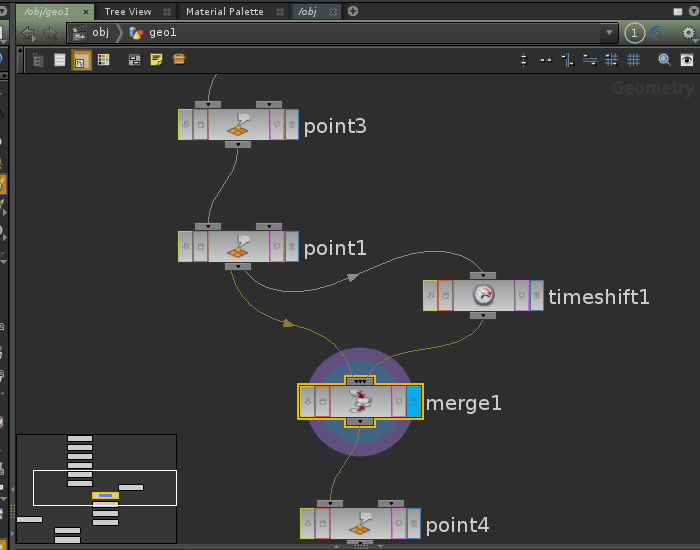Open the new tab plus menu

tap(353, 12)
